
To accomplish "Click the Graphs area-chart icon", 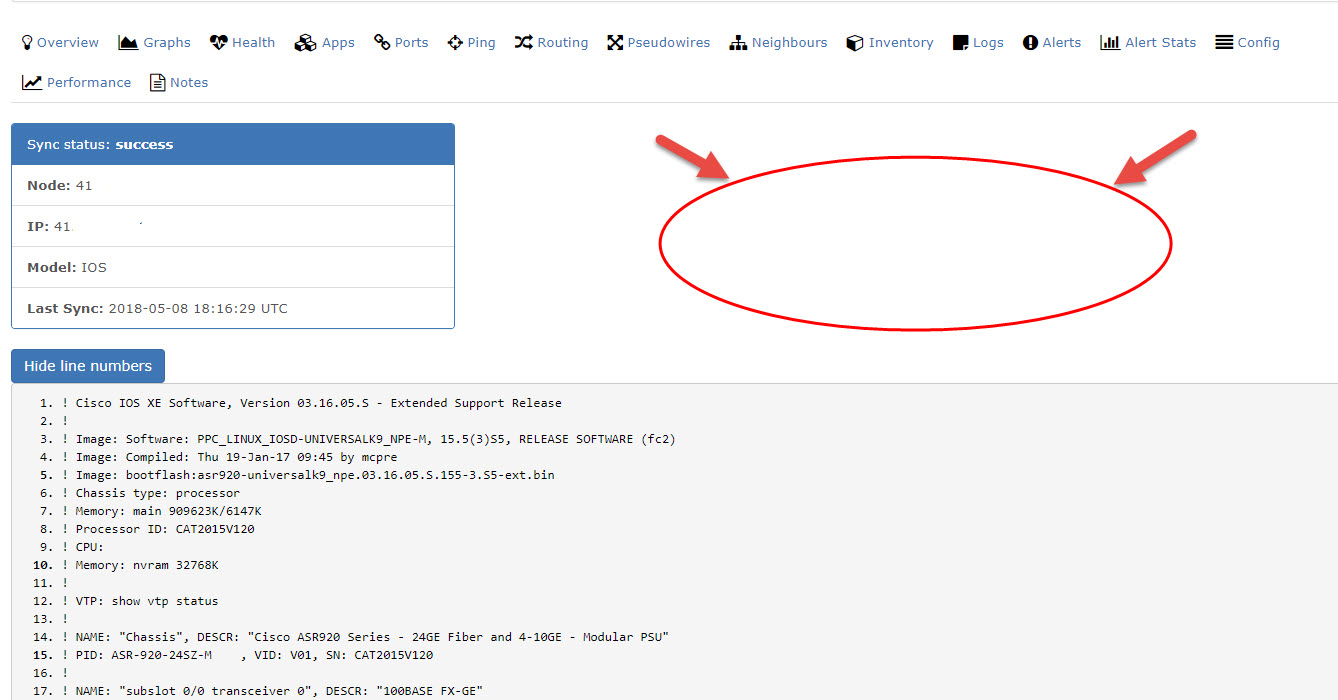I will tap(128, 42).
